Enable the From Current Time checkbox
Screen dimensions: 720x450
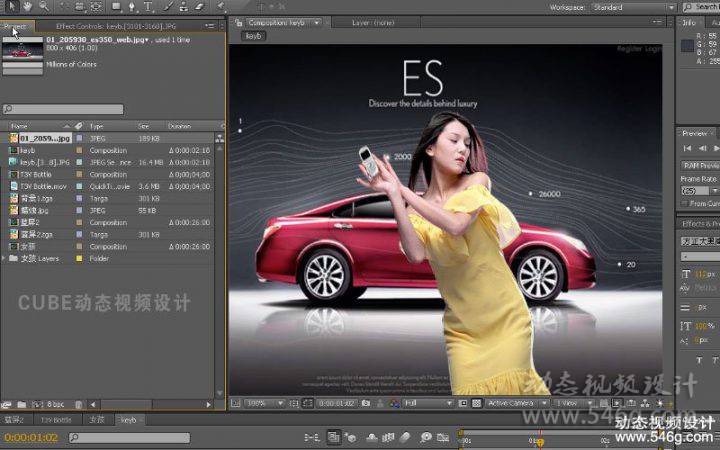click(684, 203)
